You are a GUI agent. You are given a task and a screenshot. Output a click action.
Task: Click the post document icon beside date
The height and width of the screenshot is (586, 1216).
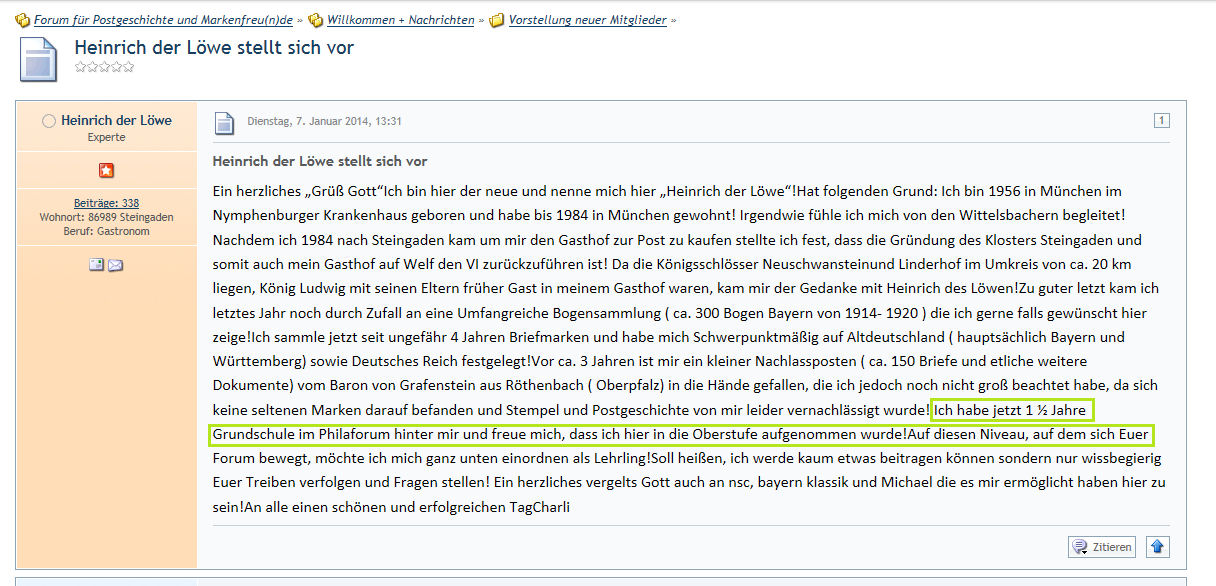(x=226, y=123)
